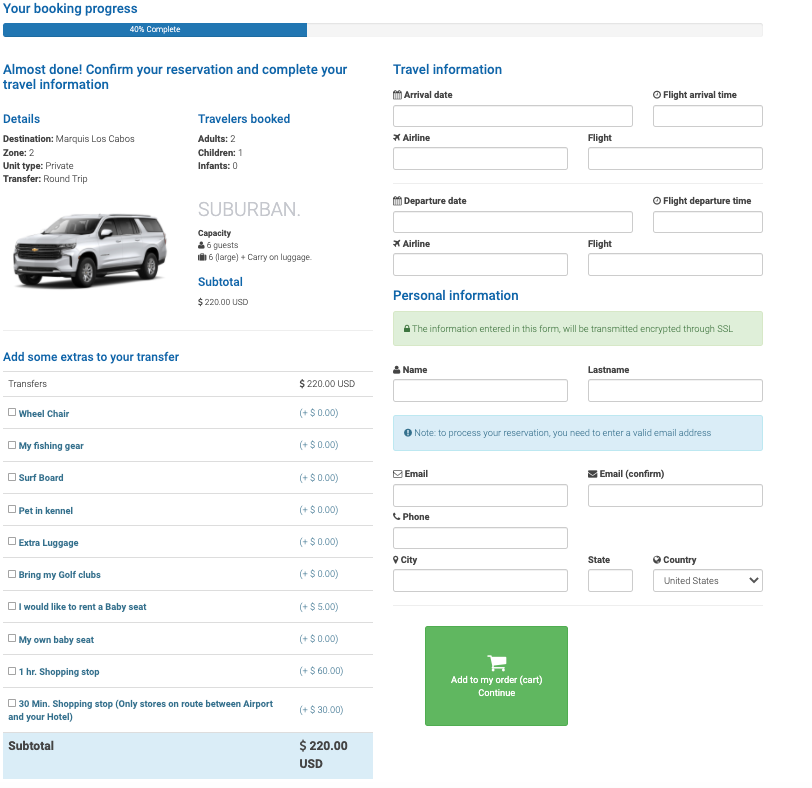Select the 1 hr. Shopping stop checkbox
Screen dimensions: 812x788
[x=12, y=670]
